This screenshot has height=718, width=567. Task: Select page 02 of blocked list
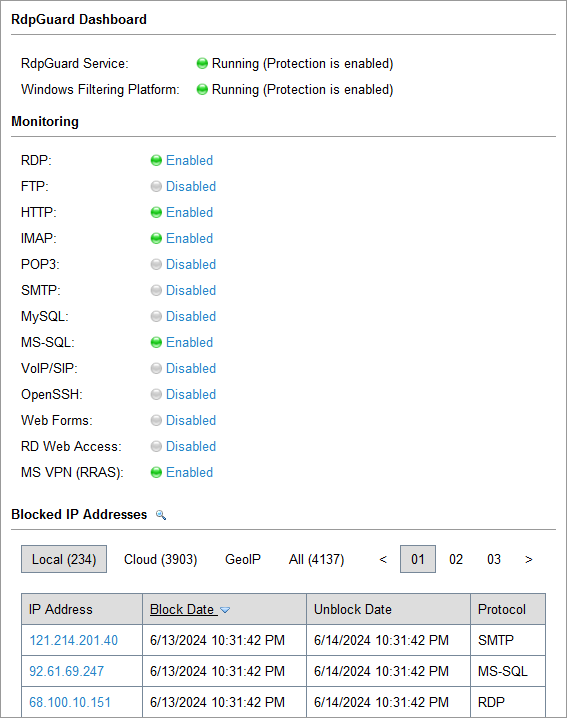[456, 559]
